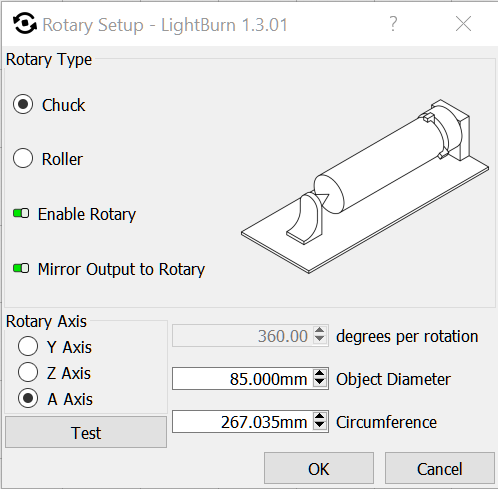Image resolution: width=498 pixels, height=489 pixels.
Task: Confirm settings with OK button
Action: click(319, 468)
